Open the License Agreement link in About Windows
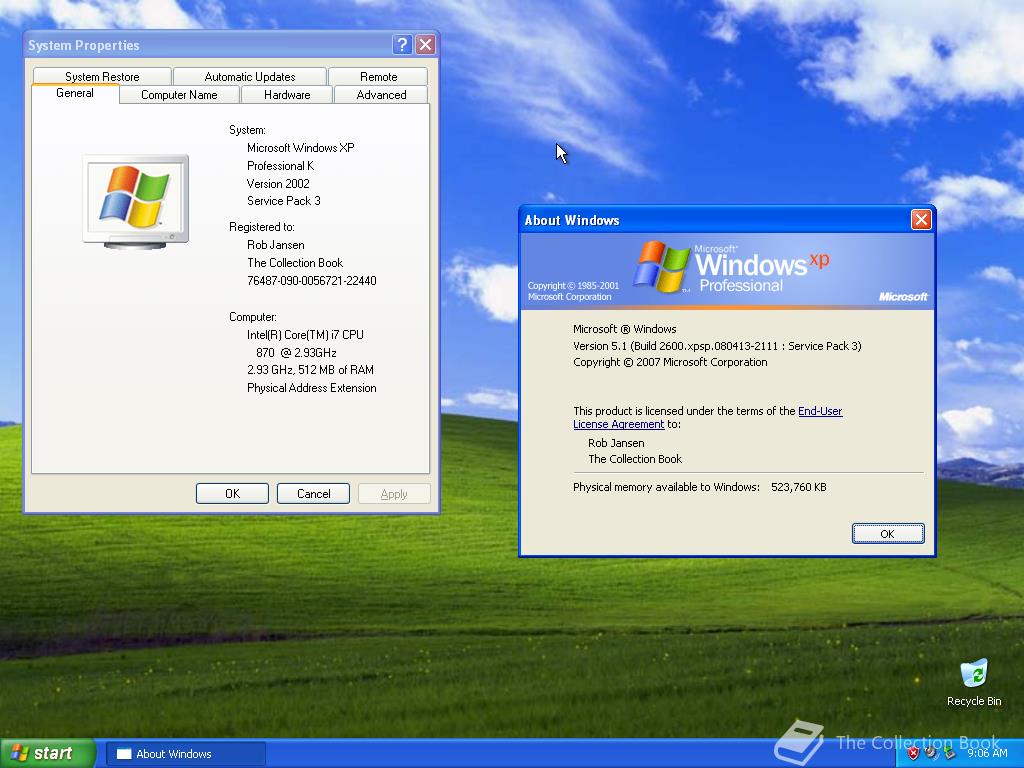 (618, 424)
